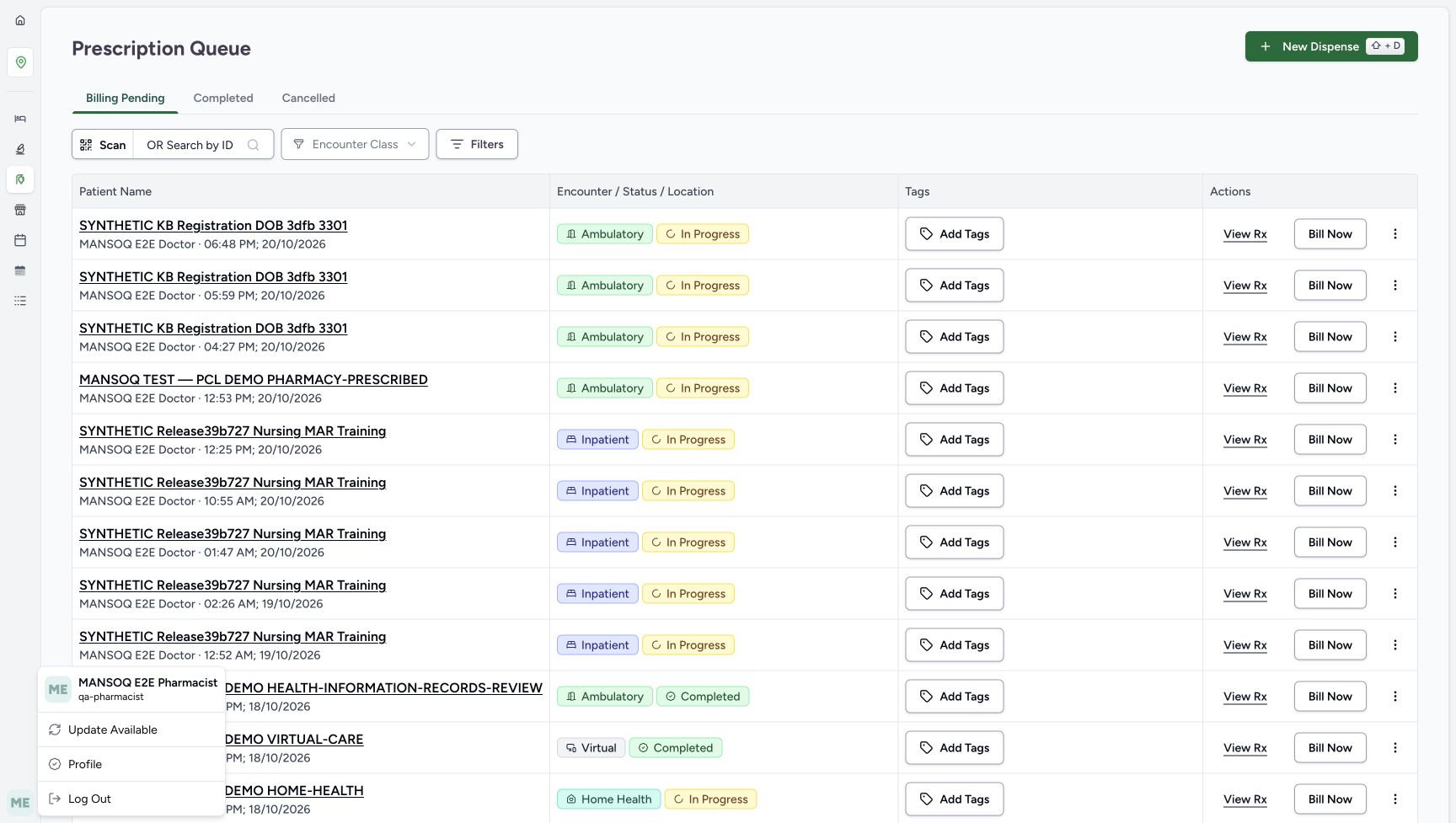Viewport: 1456px width, 823px height.
Task: Open View Rx for DEMO HEALTH-INFORMATION-RECORDS-REVIEW row
Action: [x=1245, y=697]
